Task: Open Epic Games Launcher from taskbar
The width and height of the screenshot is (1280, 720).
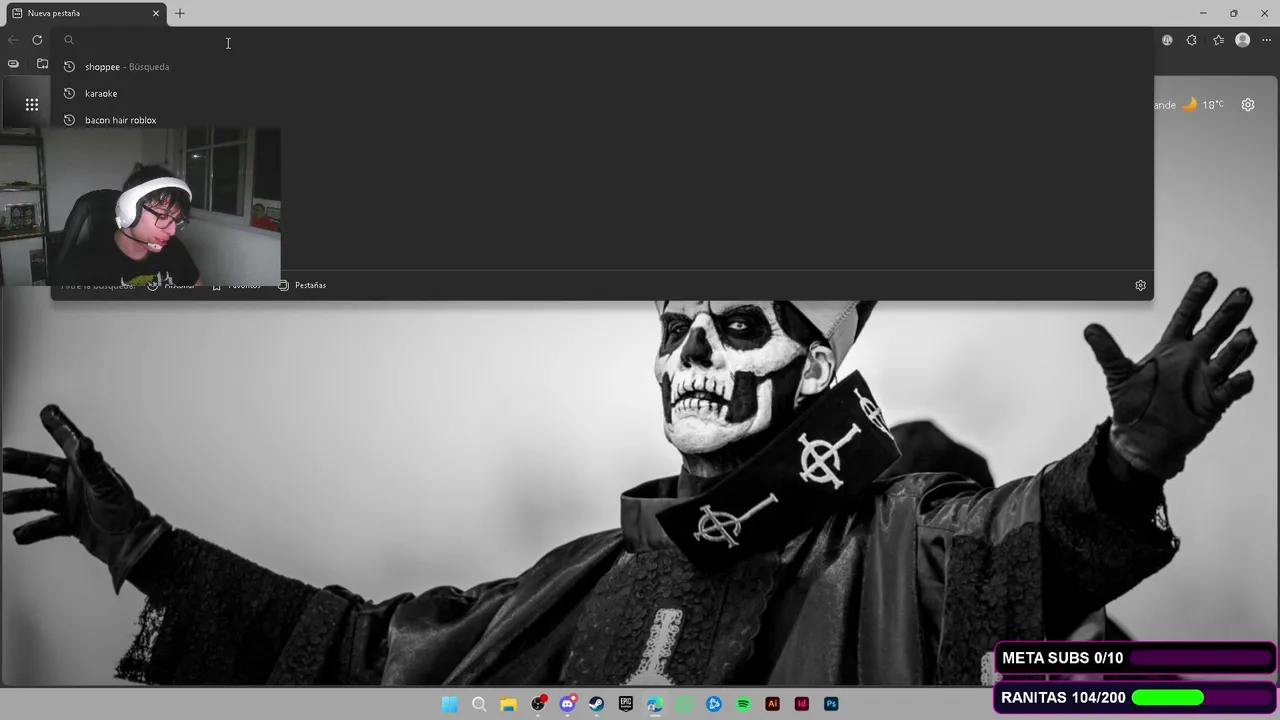Action: pyautogui.click(x=626, y=704)
